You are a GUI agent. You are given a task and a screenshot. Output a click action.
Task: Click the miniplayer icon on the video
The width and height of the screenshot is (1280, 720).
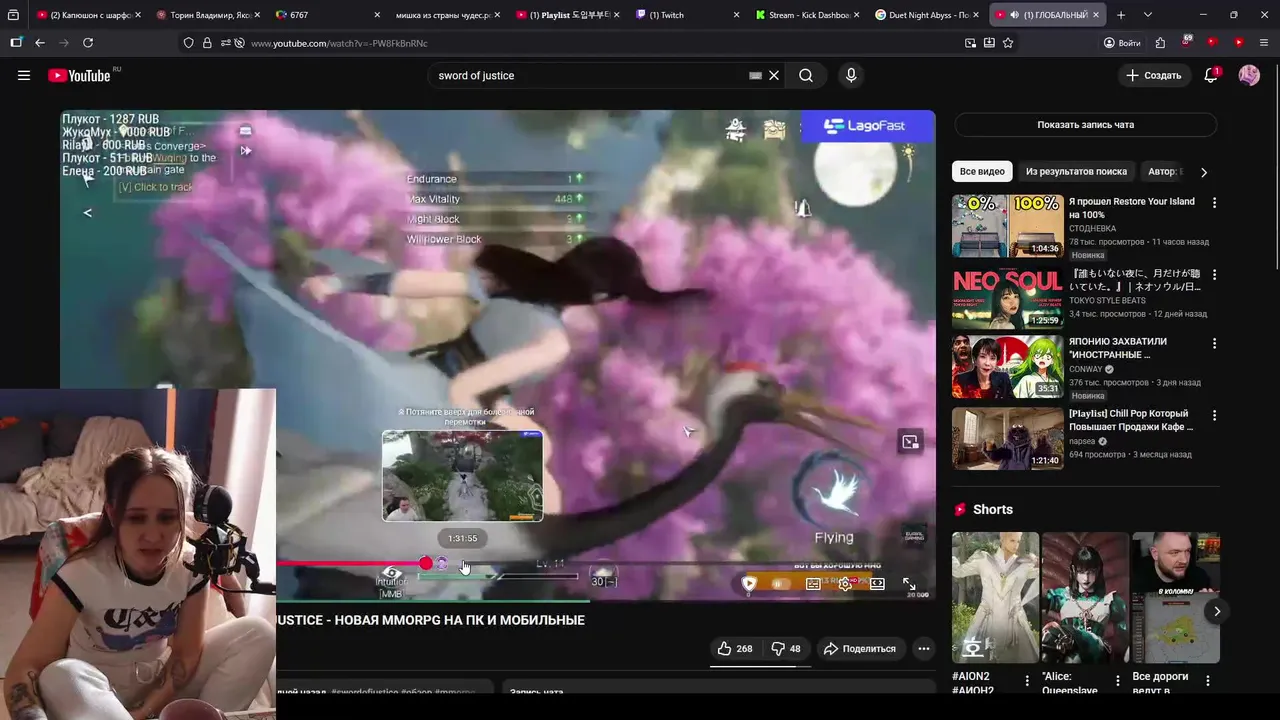(910, 442)
